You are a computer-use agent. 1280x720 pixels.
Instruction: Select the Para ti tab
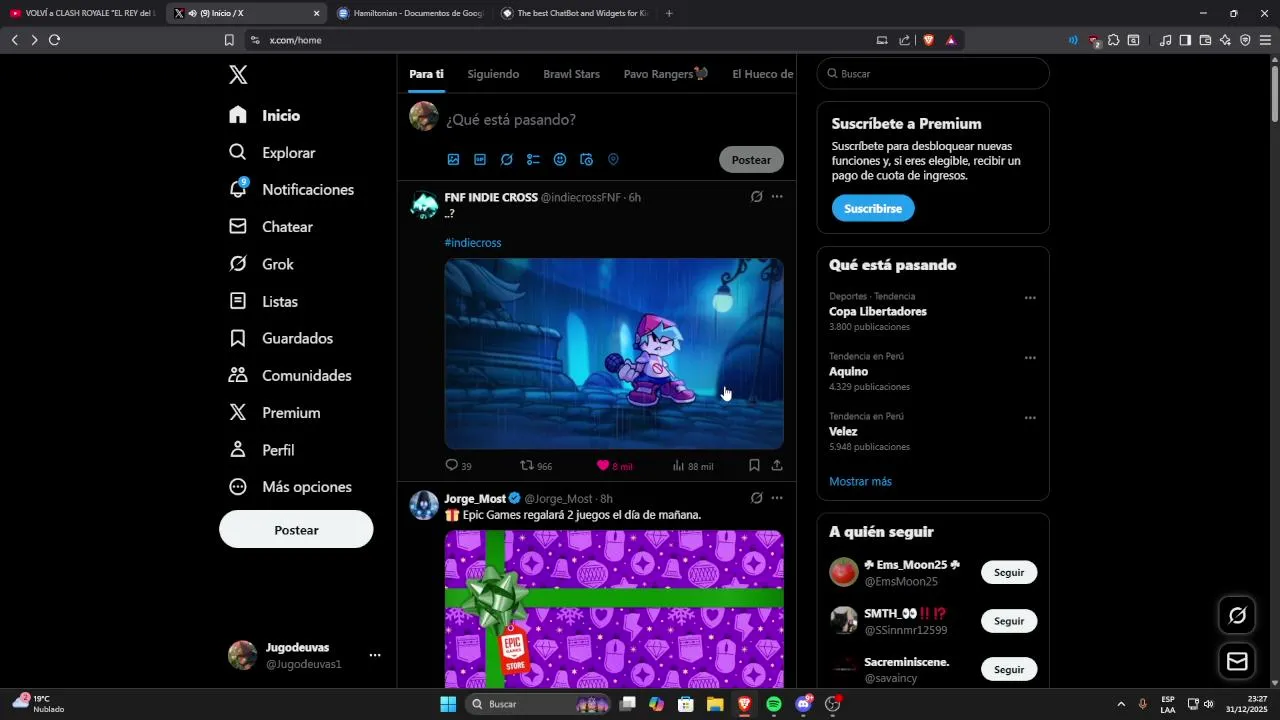coord(426,74)
